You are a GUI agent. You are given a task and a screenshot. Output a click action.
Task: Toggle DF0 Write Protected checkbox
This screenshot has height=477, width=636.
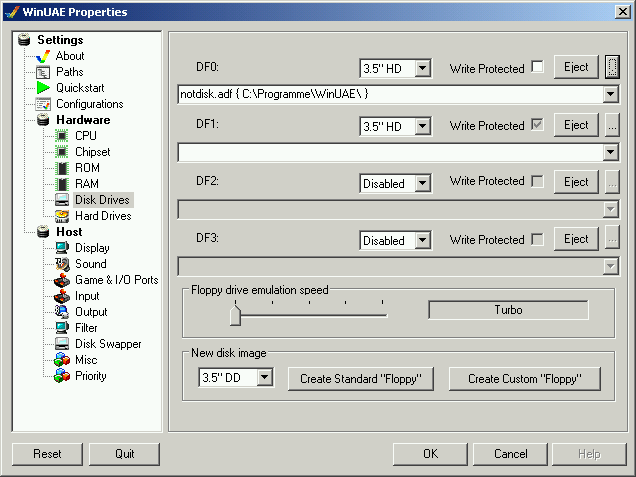(537, 67)
